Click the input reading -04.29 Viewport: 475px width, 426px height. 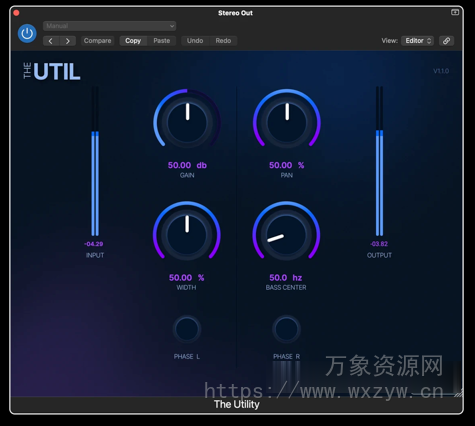point(94,244)
